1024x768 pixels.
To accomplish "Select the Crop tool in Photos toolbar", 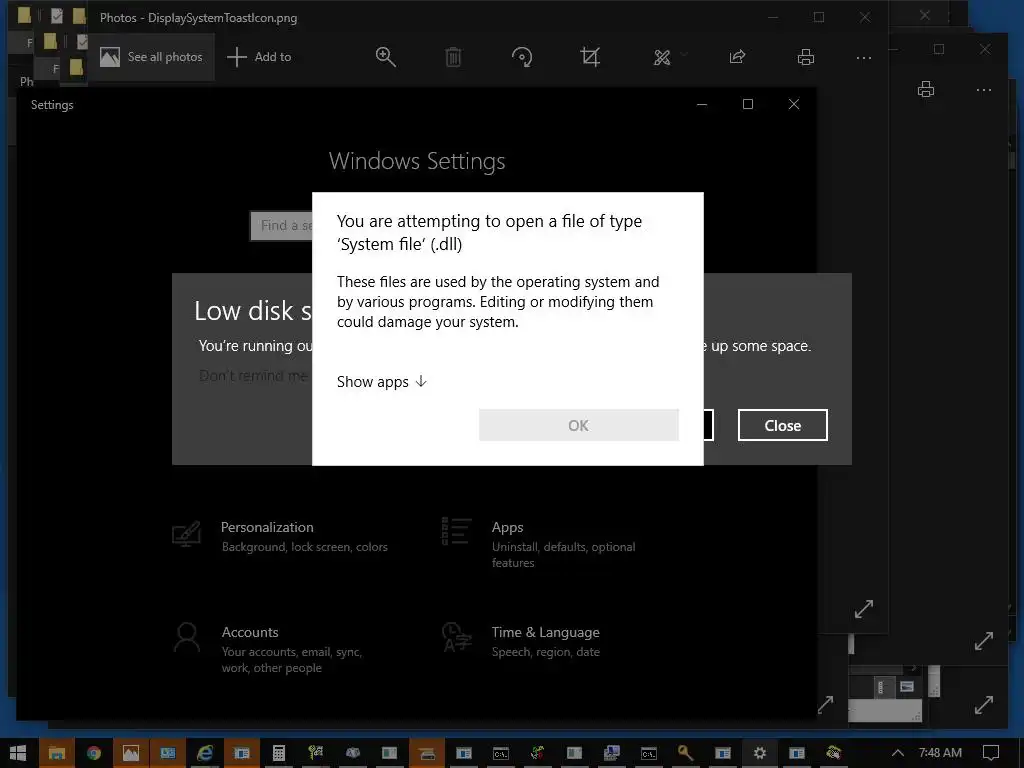I will [x=590, y=57].
